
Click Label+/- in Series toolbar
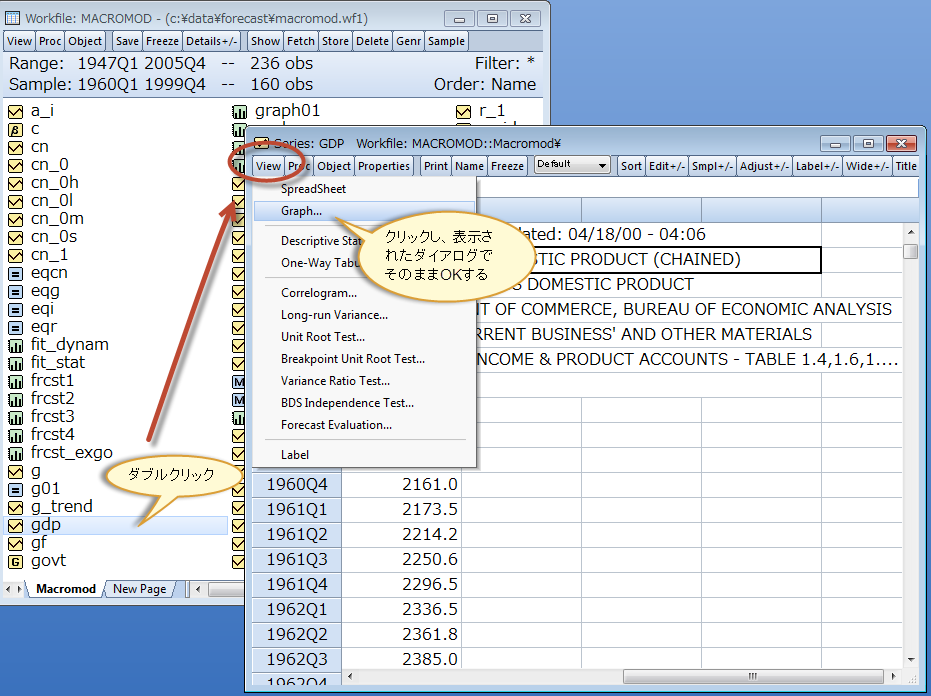(x=817, y=166)
